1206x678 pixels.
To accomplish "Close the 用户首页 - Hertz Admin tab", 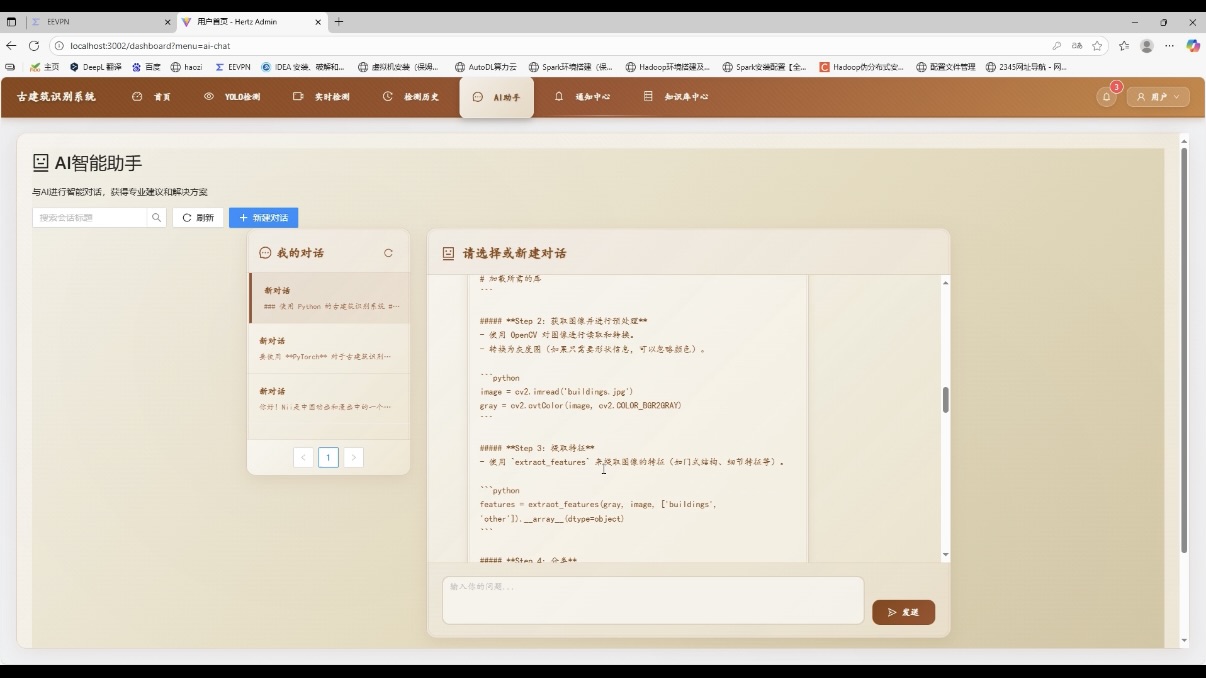I will click(319, 21).
